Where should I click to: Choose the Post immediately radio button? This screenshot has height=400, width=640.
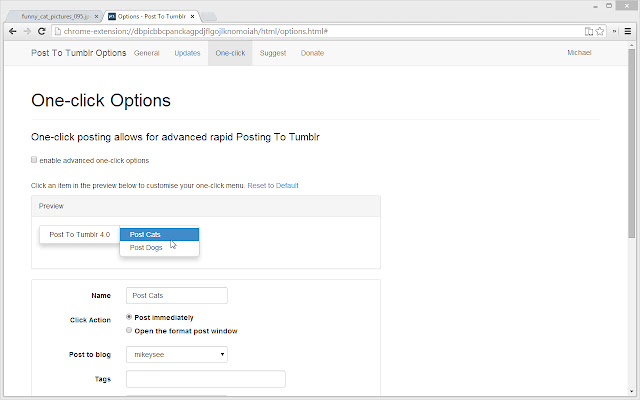[129, 317]
